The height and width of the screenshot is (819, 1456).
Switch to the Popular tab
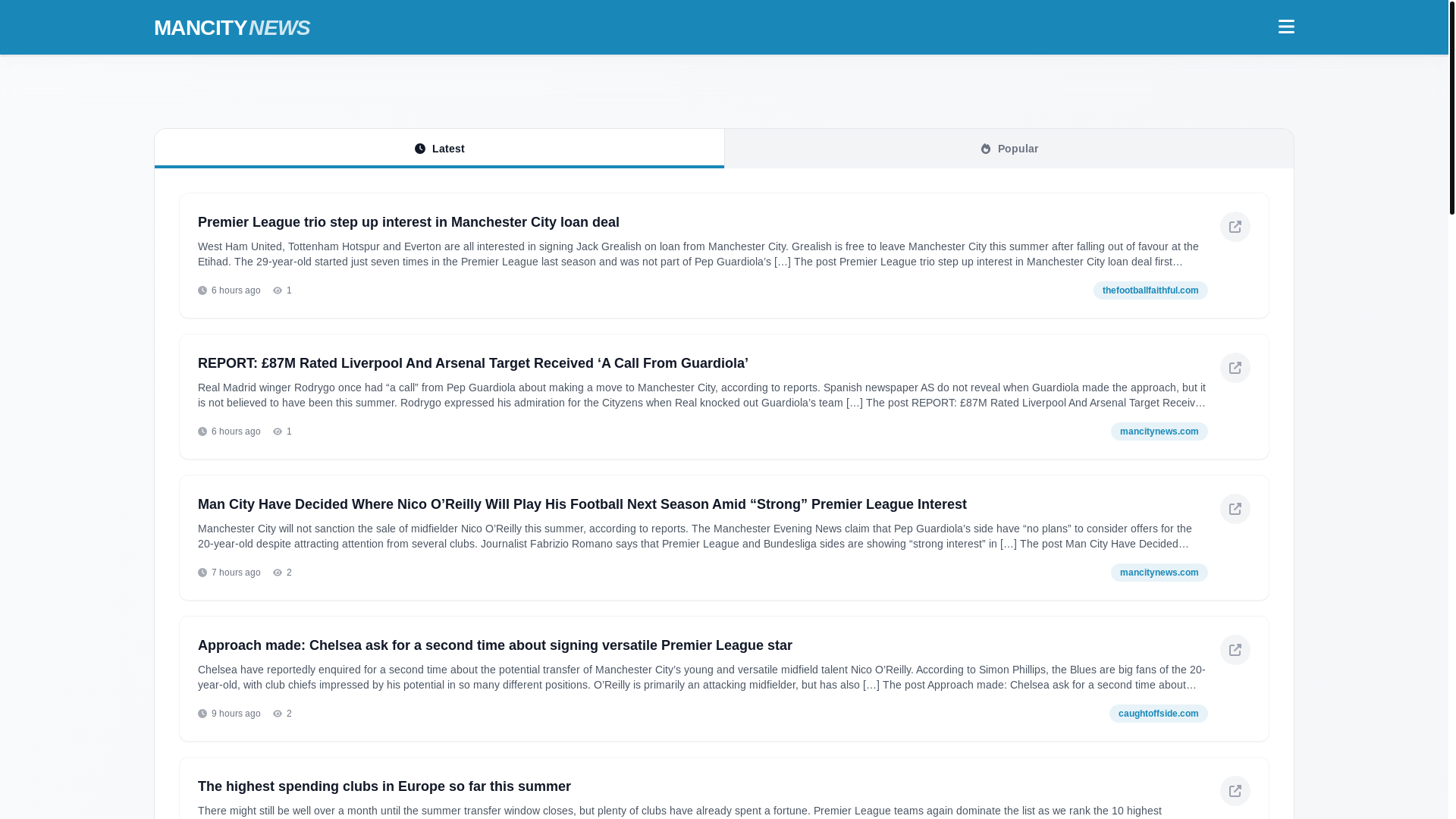click(x=1009, y=148)
